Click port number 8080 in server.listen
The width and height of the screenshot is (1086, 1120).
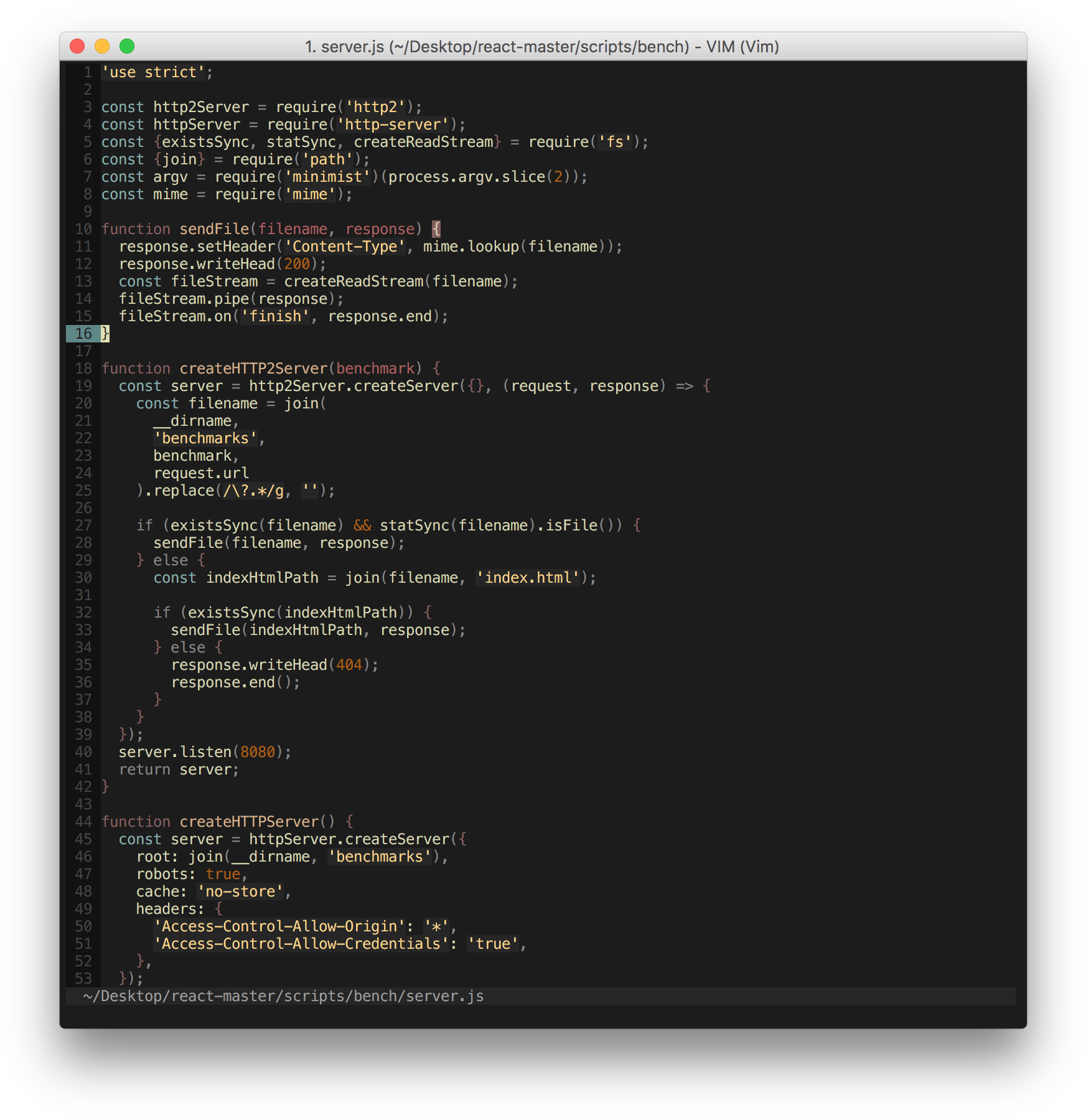click(x=258, y=752)
